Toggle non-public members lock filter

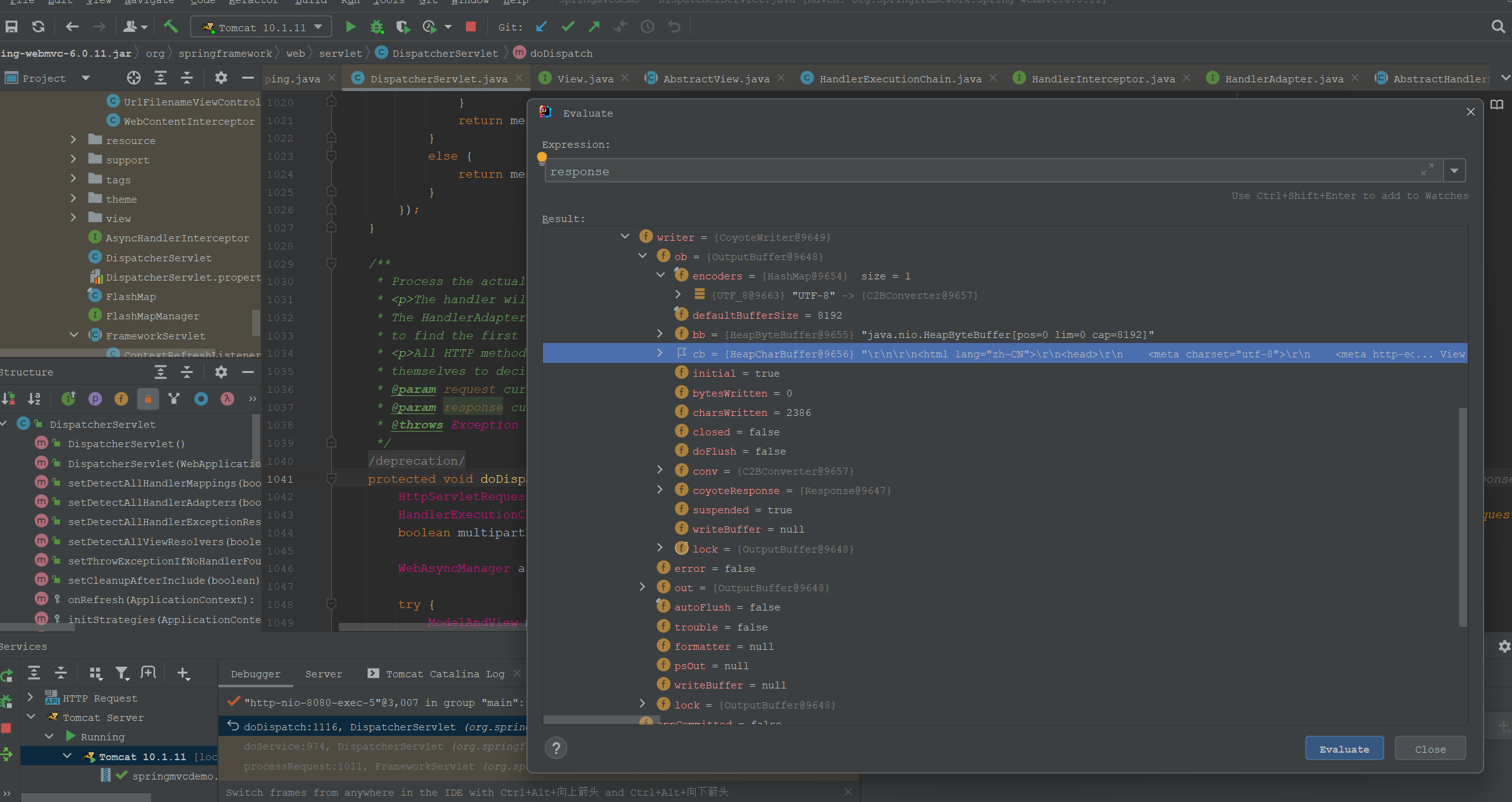(148, 399)
